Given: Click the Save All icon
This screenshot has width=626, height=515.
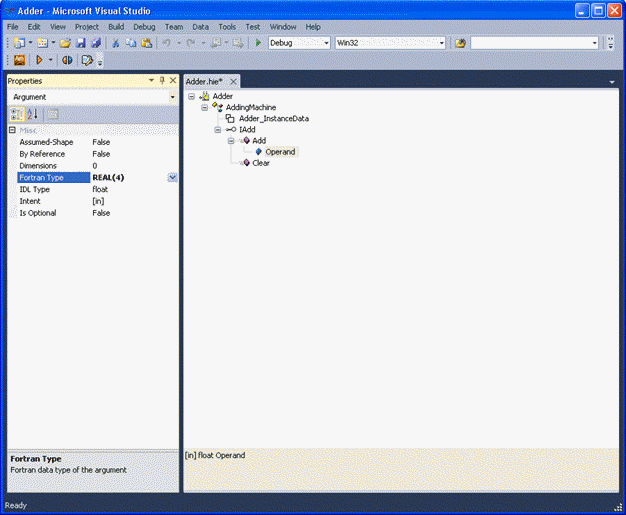Looking at the screenshot, I should click(x=96, y=43).
